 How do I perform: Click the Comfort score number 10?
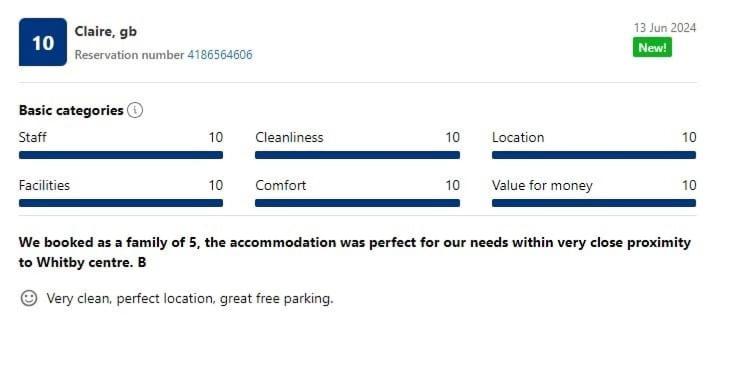pos(452,185)
